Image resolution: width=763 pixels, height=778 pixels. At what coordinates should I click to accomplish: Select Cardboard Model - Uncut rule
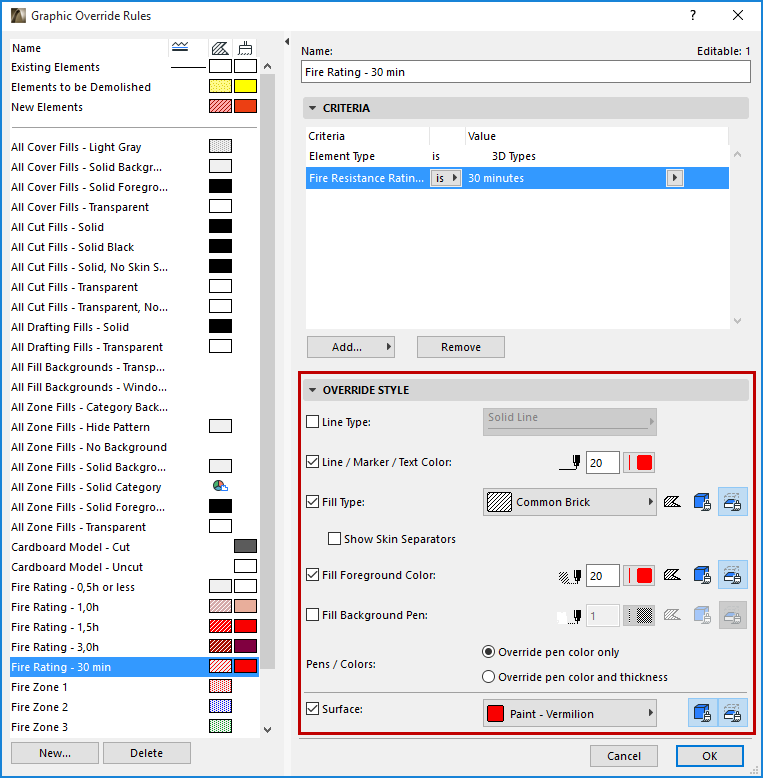coord(134,567)
